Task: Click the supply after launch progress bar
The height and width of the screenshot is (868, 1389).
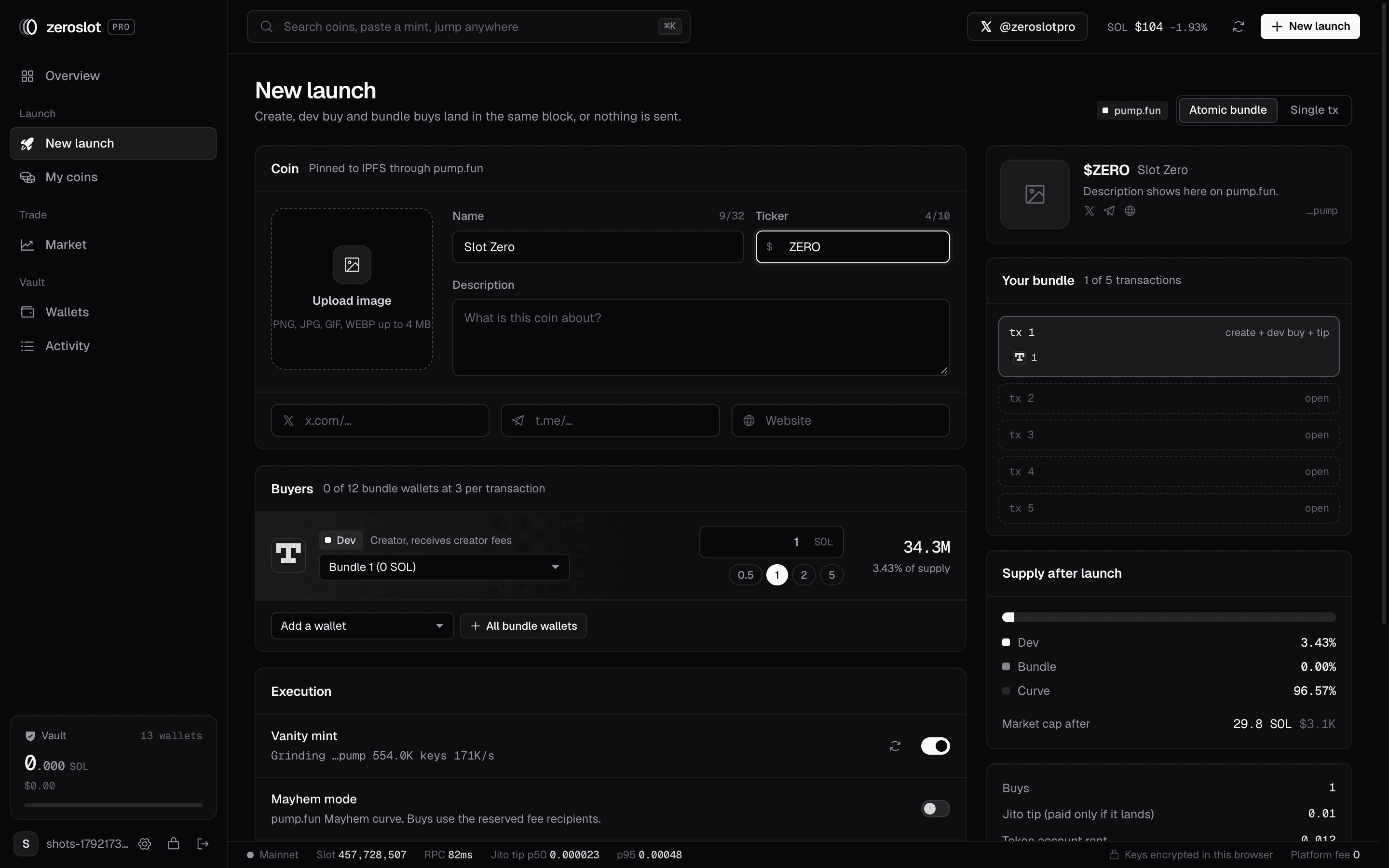Action: click(x=1169, y=617)
